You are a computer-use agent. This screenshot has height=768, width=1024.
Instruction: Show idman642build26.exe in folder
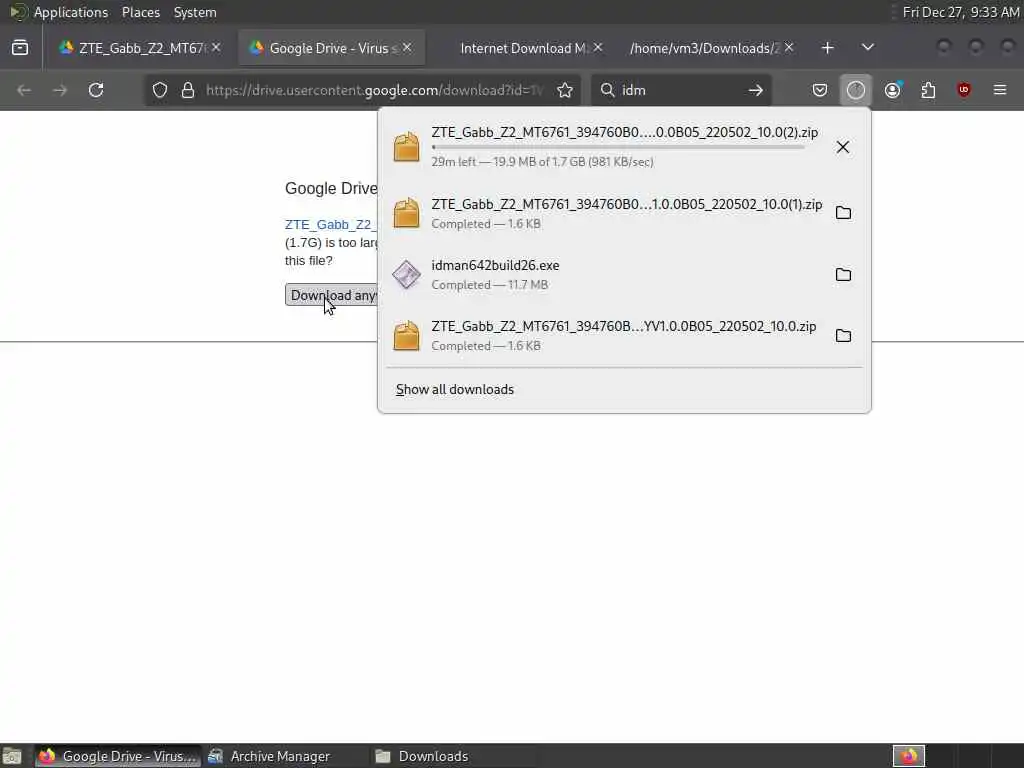point(843,274)
